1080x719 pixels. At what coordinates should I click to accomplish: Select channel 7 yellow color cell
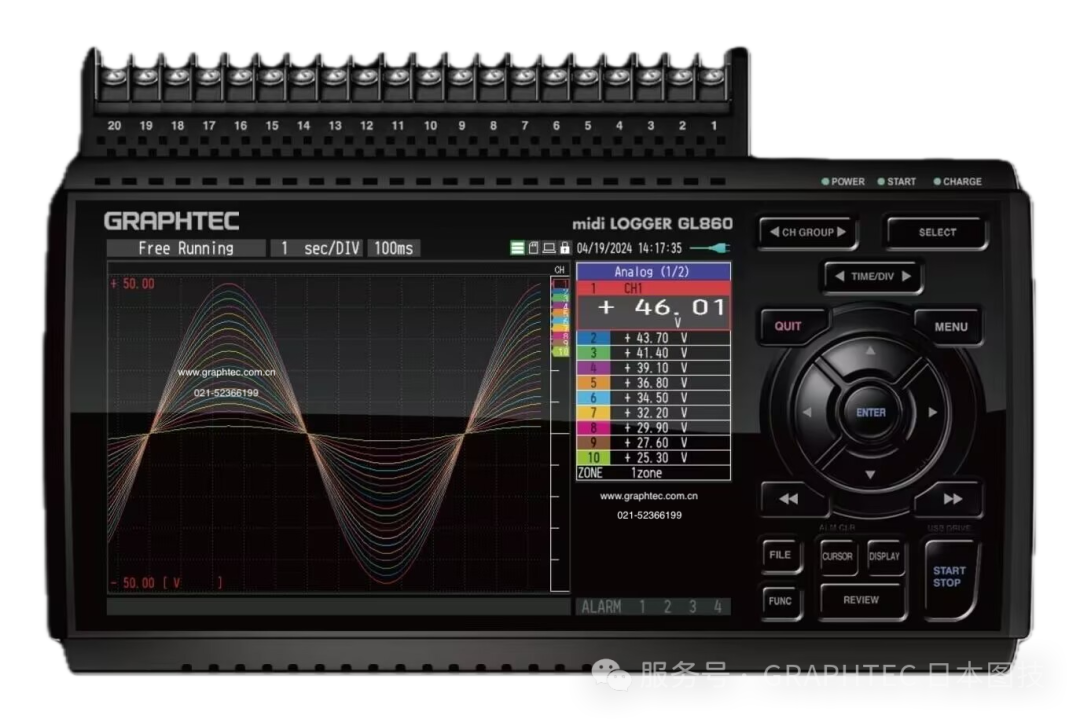click(x=593, y=413)
